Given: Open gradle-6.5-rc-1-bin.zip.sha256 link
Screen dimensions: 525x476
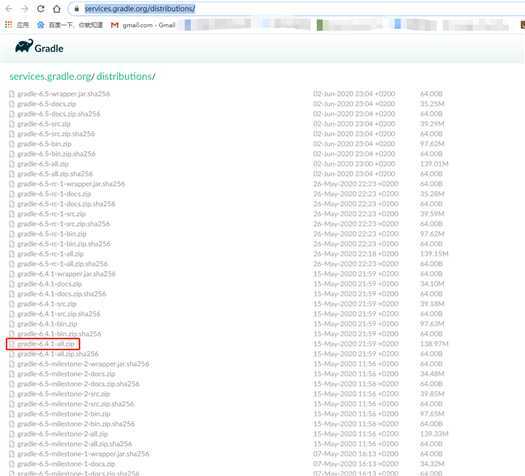Looking at the screenshot, I should [x=64, y=244].
